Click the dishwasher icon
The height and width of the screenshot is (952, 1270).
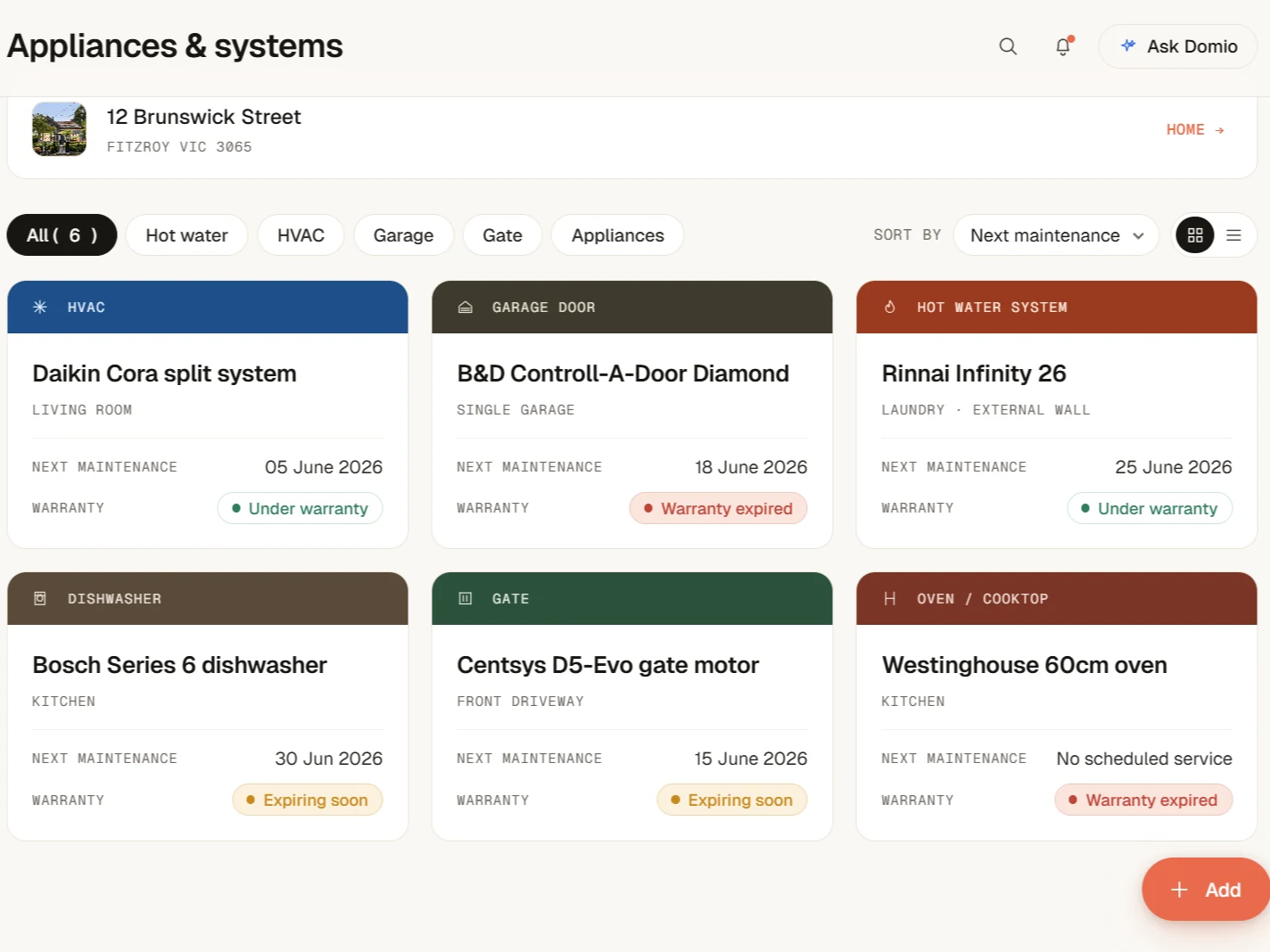40,599
